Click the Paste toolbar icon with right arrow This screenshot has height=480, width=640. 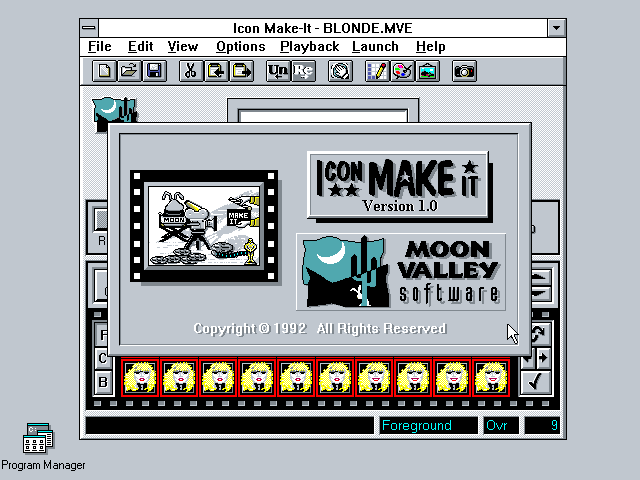(x=241, y=71)
